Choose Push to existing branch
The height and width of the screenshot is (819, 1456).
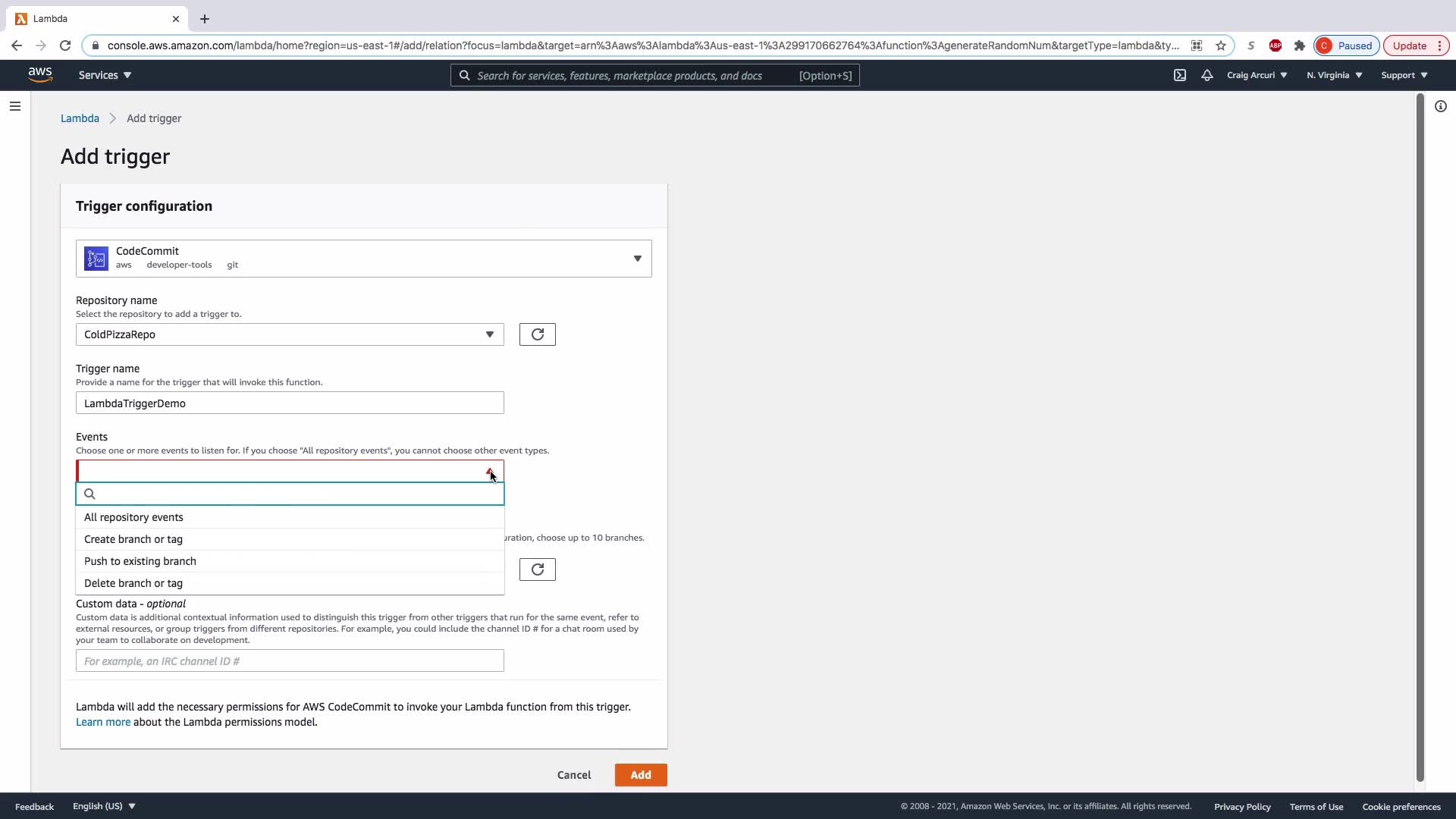pos(140,561)
